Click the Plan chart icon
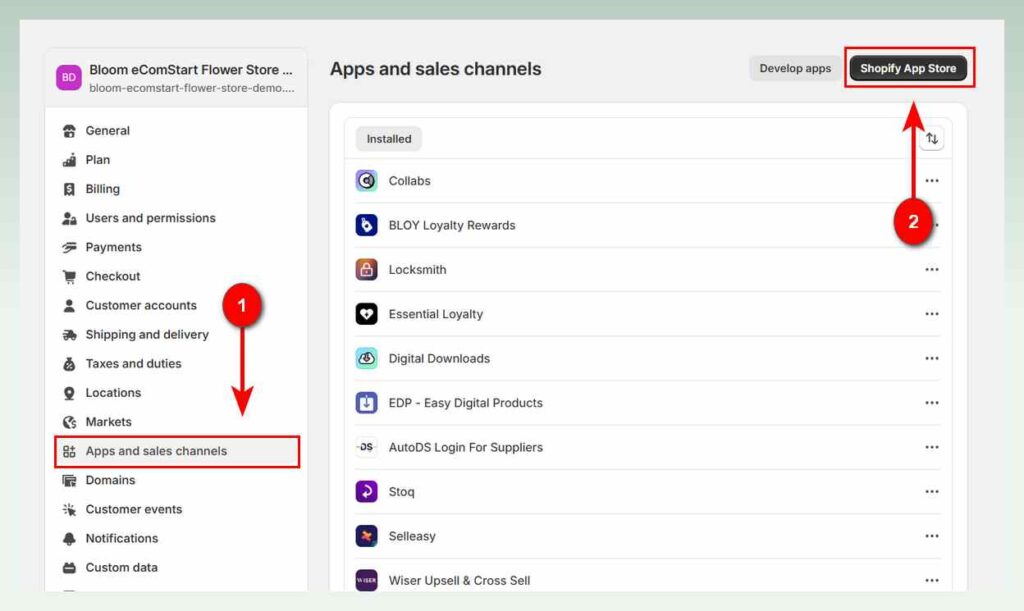This screenshot has width=1024, height=611. click(69, 160)
